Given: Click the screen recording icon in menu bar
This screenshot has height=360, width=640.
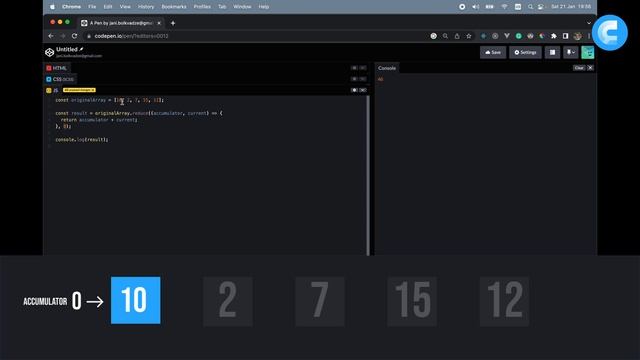Looking at the screenshot, I should pyautogui.click(x=462, y=7).
